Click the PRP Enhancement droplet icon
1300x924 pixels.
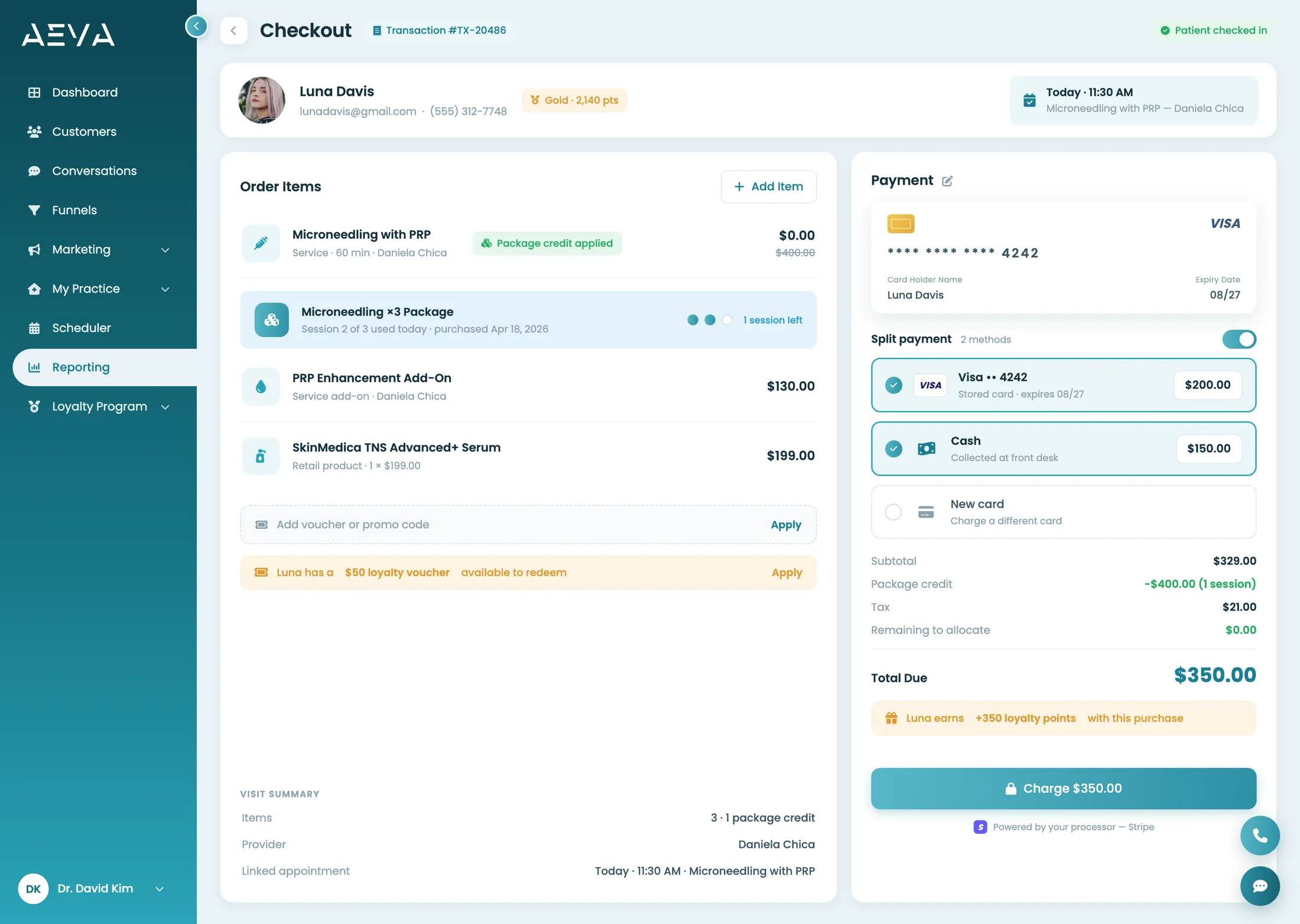tap(261, 386)
